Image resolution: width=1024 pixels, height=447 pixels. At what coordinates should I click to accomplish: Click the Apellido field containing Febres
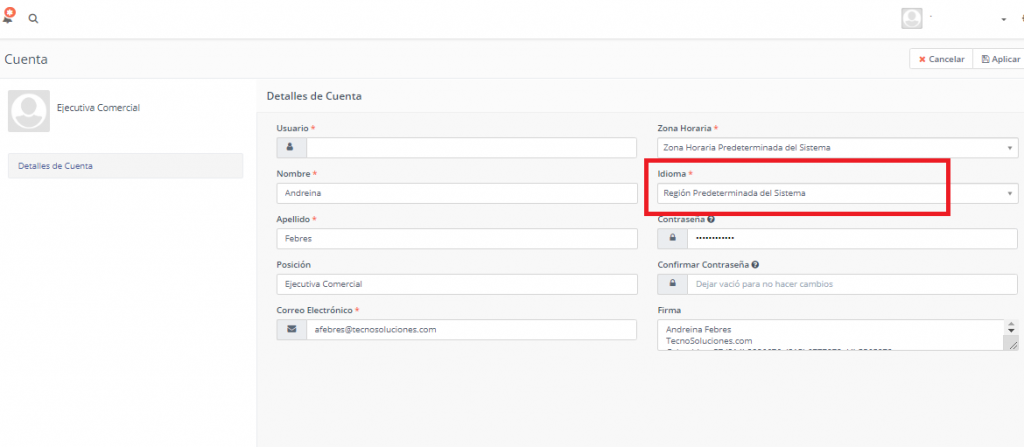click(x=456, y=239)
